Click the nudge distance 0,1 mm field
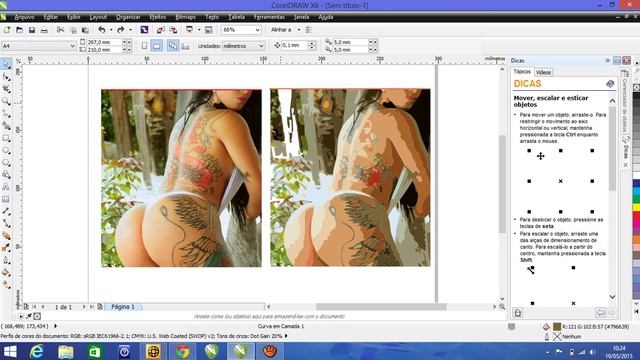 click(294, 45)
